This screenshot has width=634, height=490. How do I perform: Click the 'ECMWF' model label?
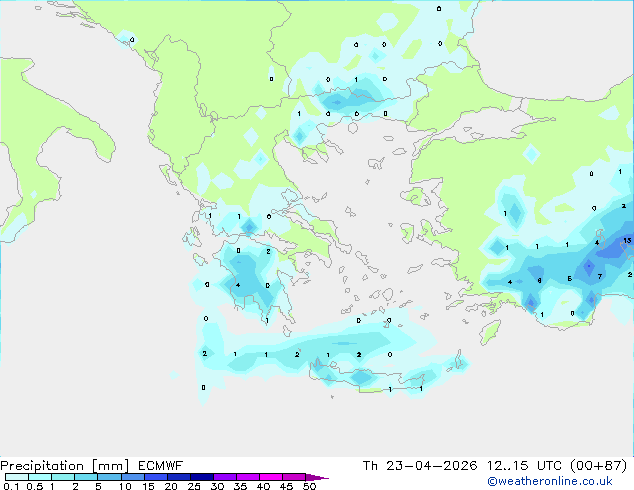[161, 466]
